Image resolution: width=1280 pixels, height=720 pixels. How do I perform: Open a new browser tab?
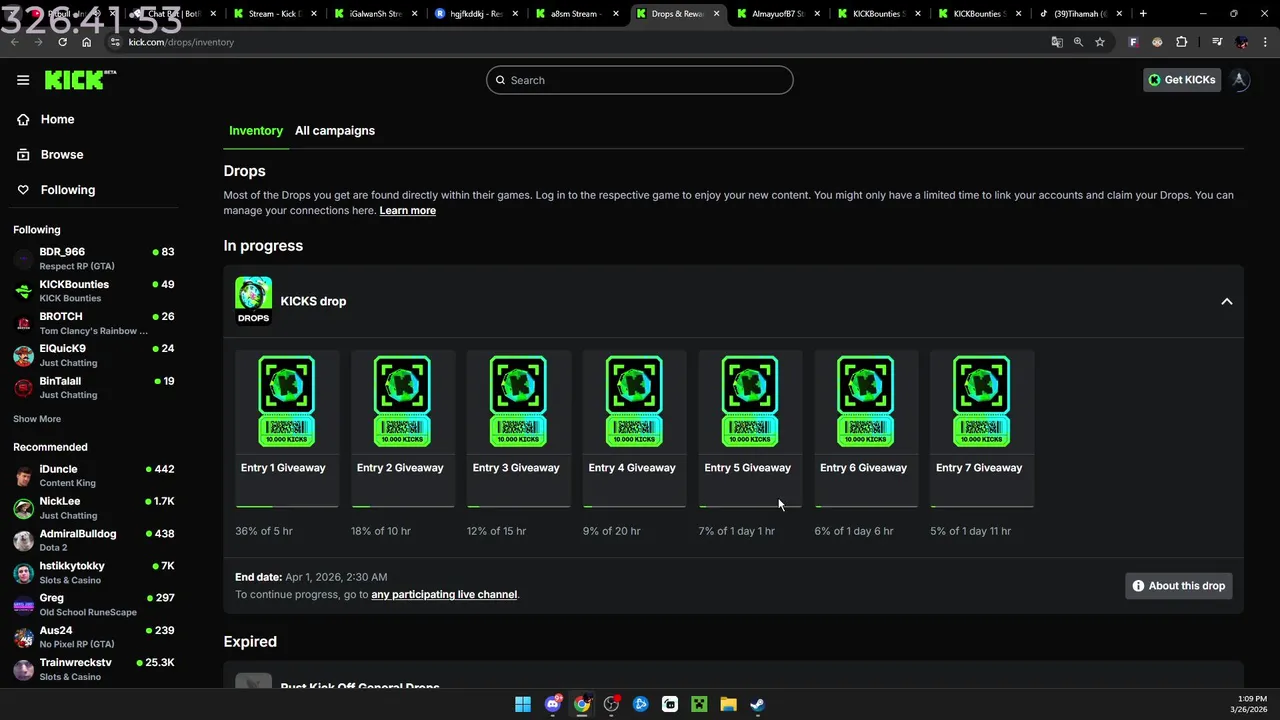tap(1143, 14)
